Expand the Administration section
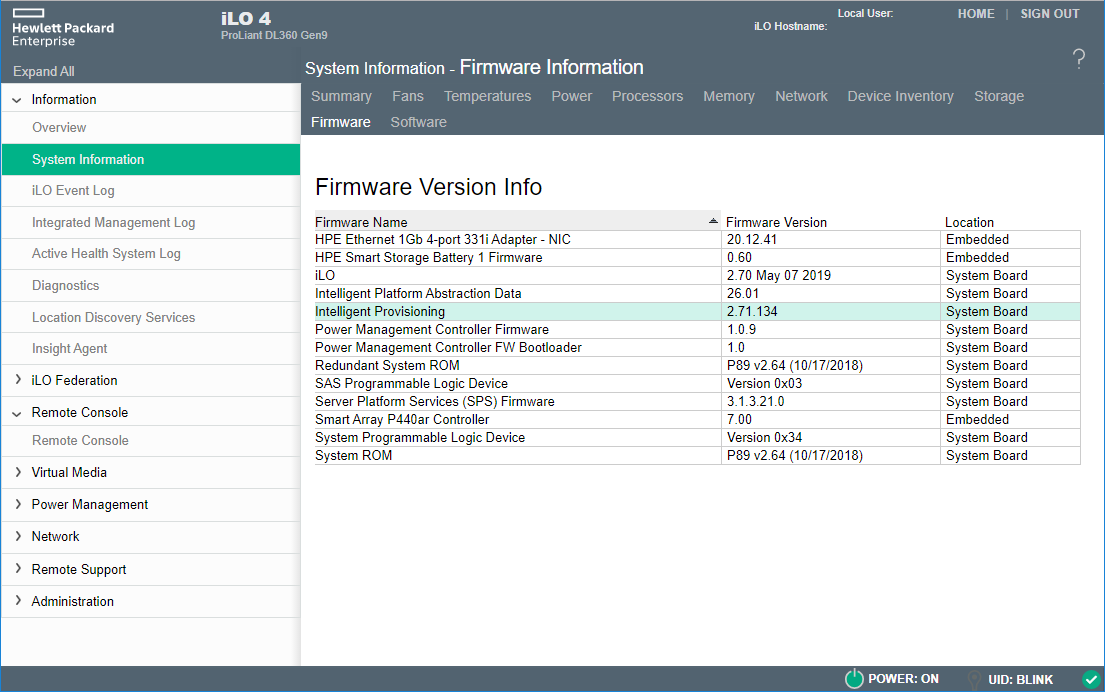Viewport: 1105px width, 692px height. 72,601
